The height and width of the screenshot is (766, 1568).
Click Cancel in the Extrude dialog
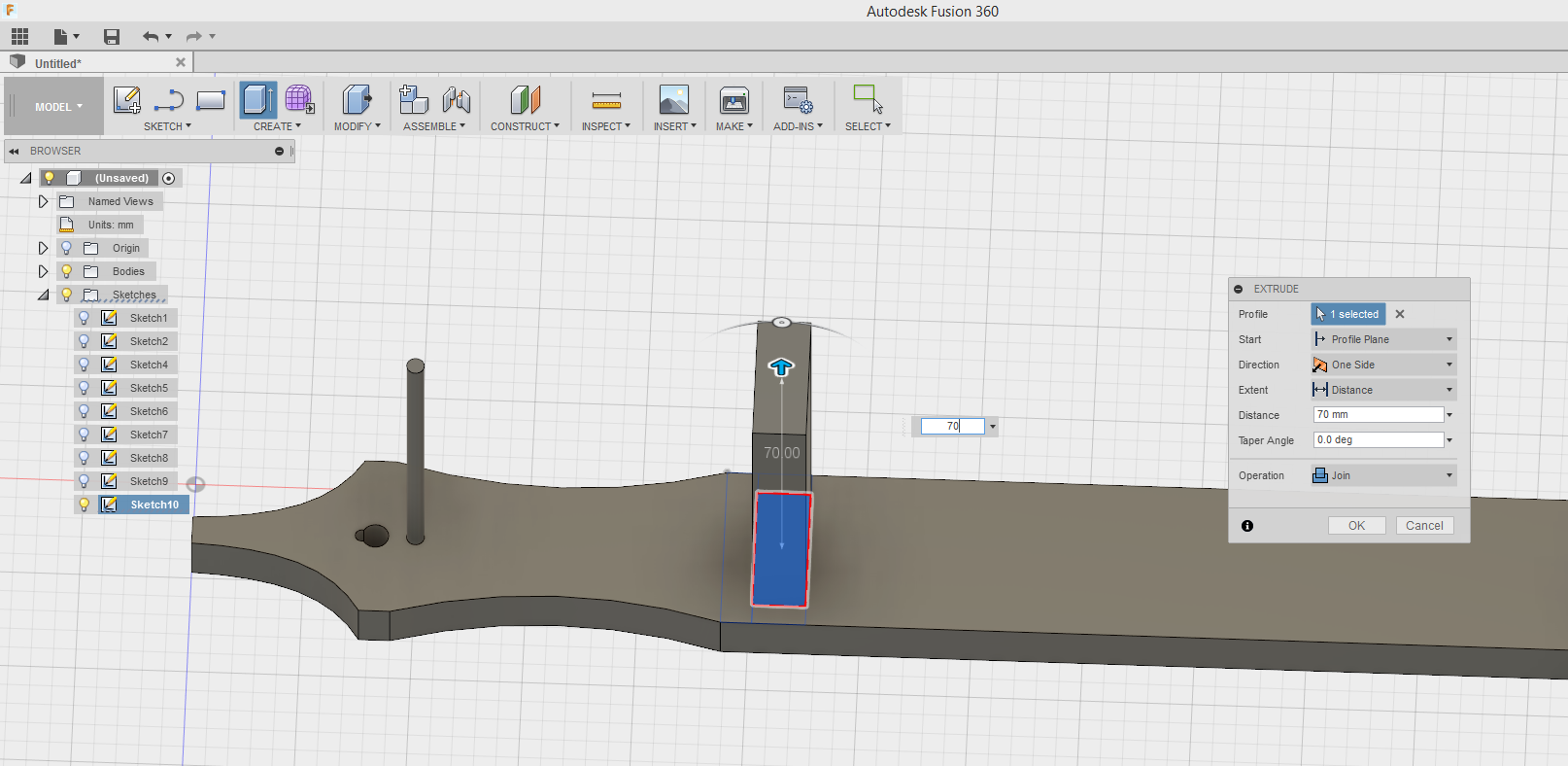tap(1424, 526)
